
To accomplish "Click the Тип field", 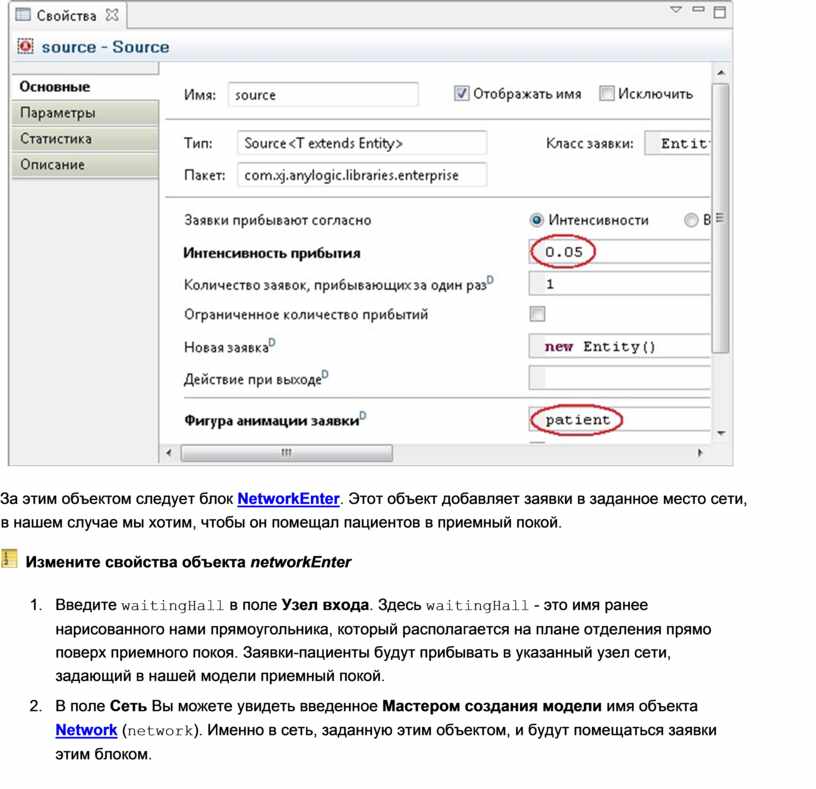I will [x=362, y=143].
